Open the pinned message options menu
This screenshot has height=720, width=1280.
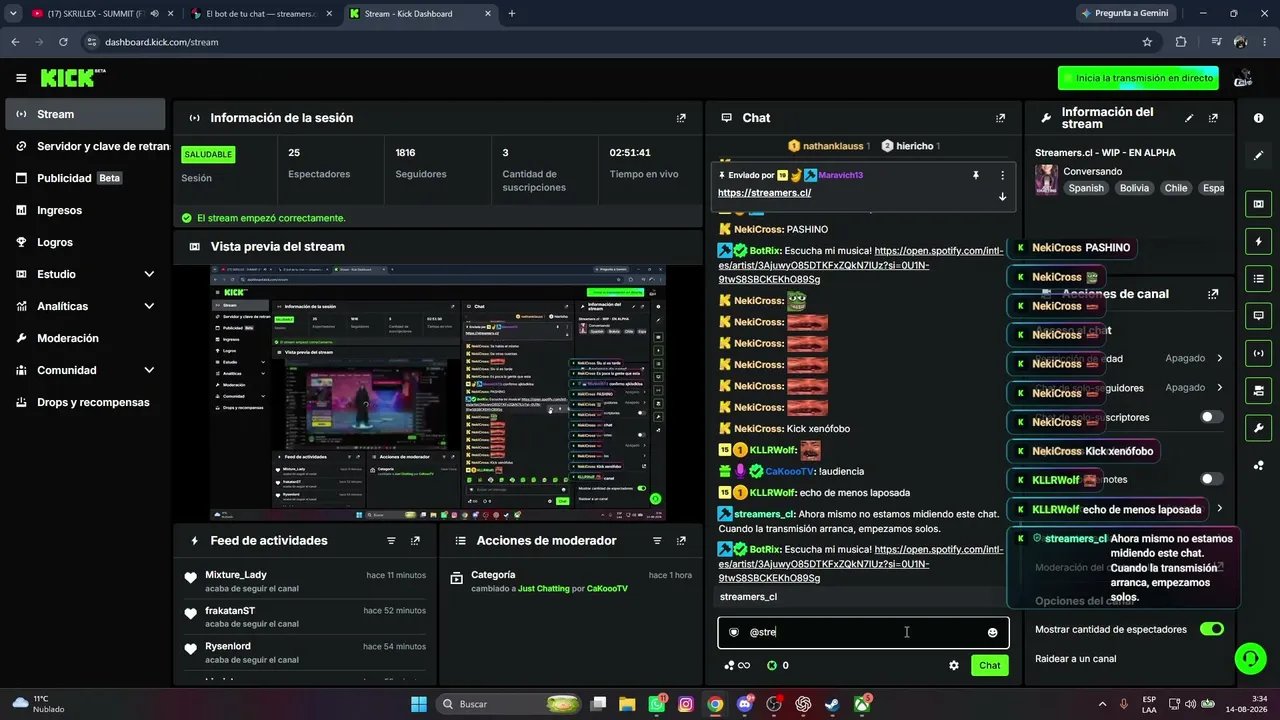click(x=1002, y=175)
